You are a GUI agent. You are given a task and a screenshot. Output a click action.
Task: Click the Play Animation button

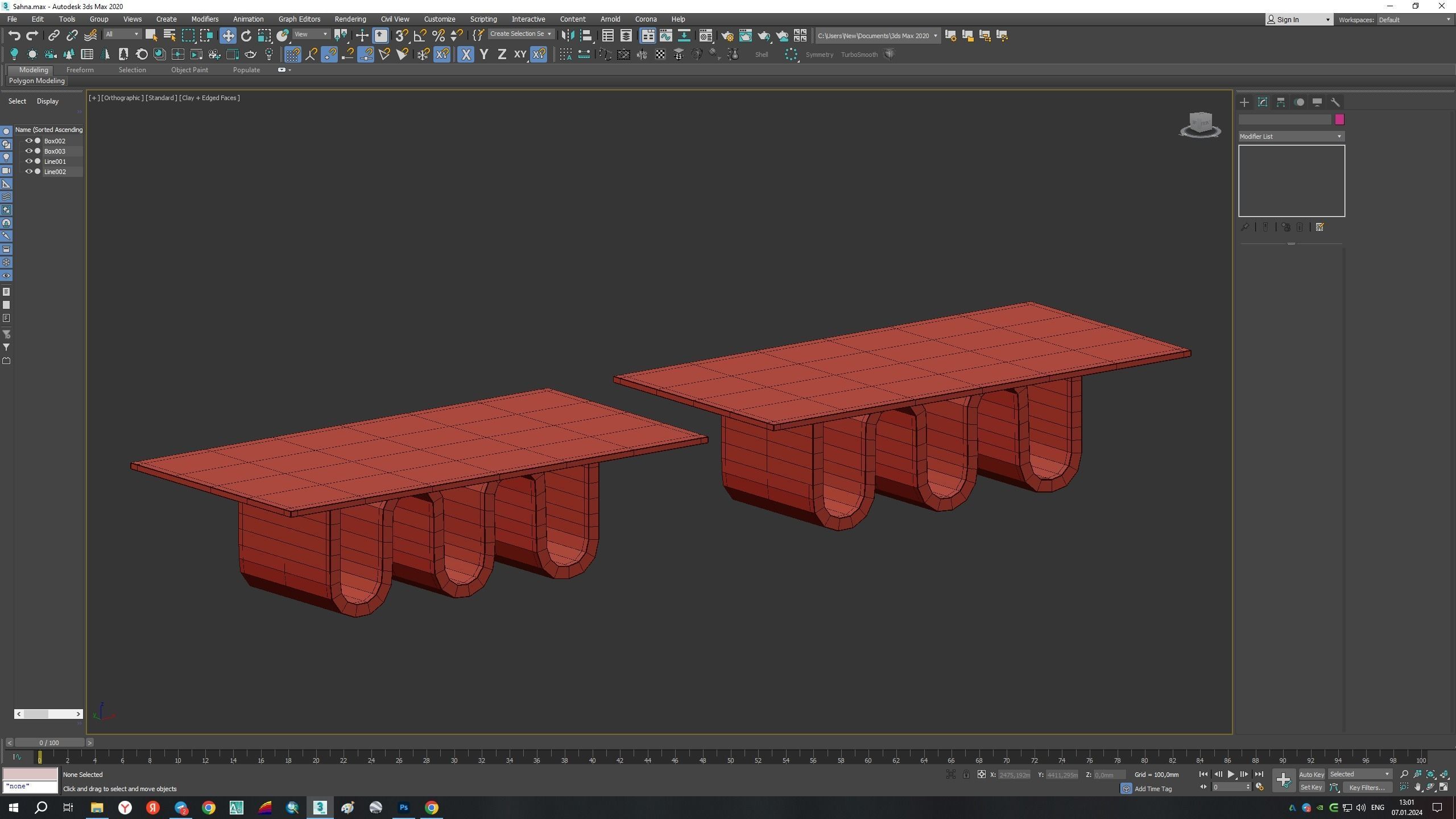pyautogui.click(x=1231, y=775)
